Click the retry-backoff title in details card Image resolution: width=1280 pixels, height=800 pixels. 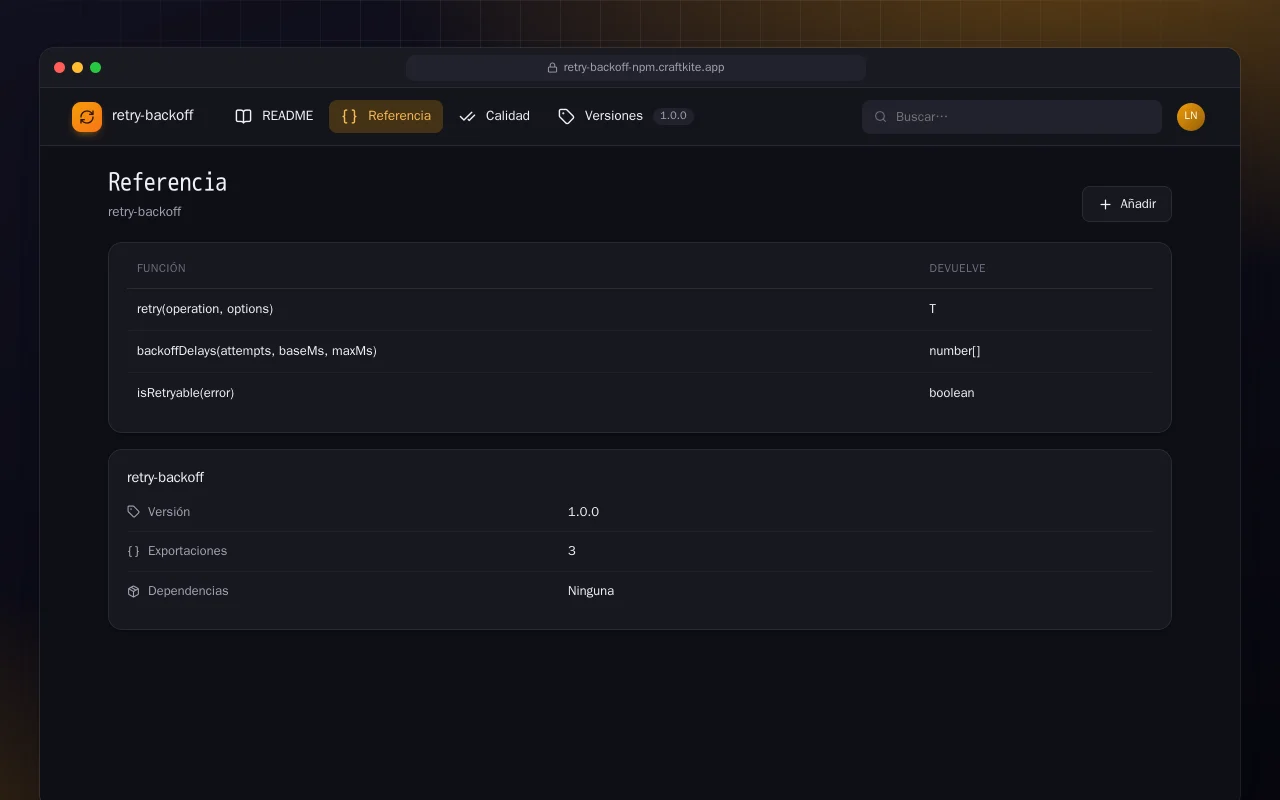click(x=165, y=478)
